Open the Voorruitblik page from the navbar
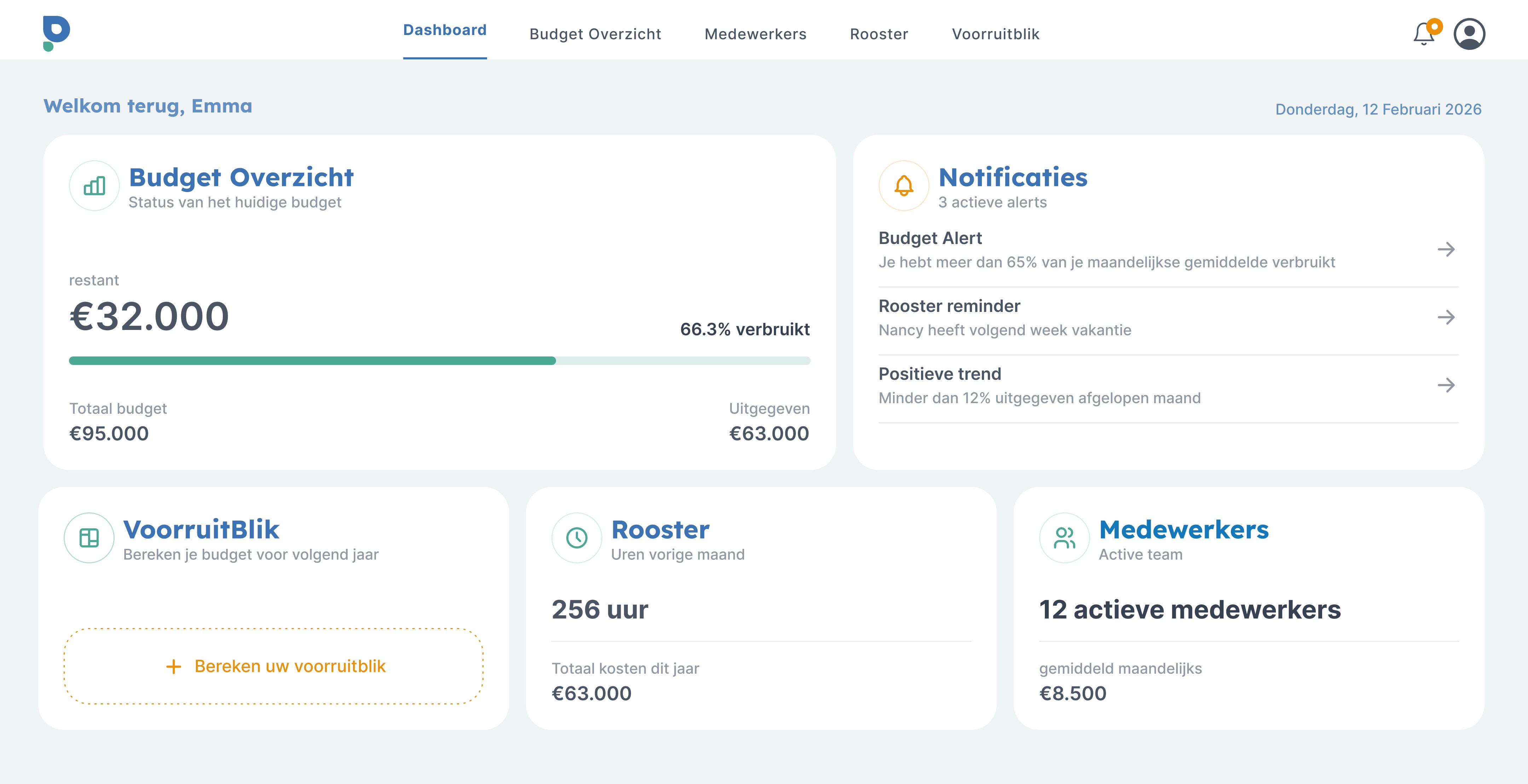The height and width of the screenshot is (784, 1528). point(995,34)
